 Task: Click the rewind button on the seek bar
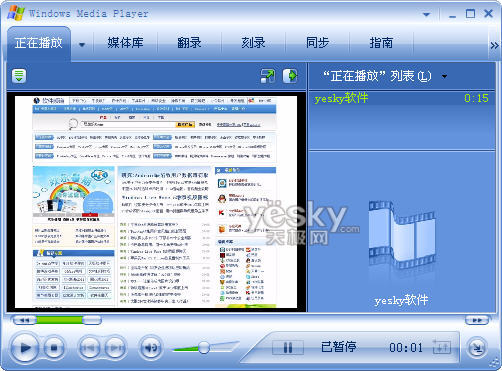point(24,320)
